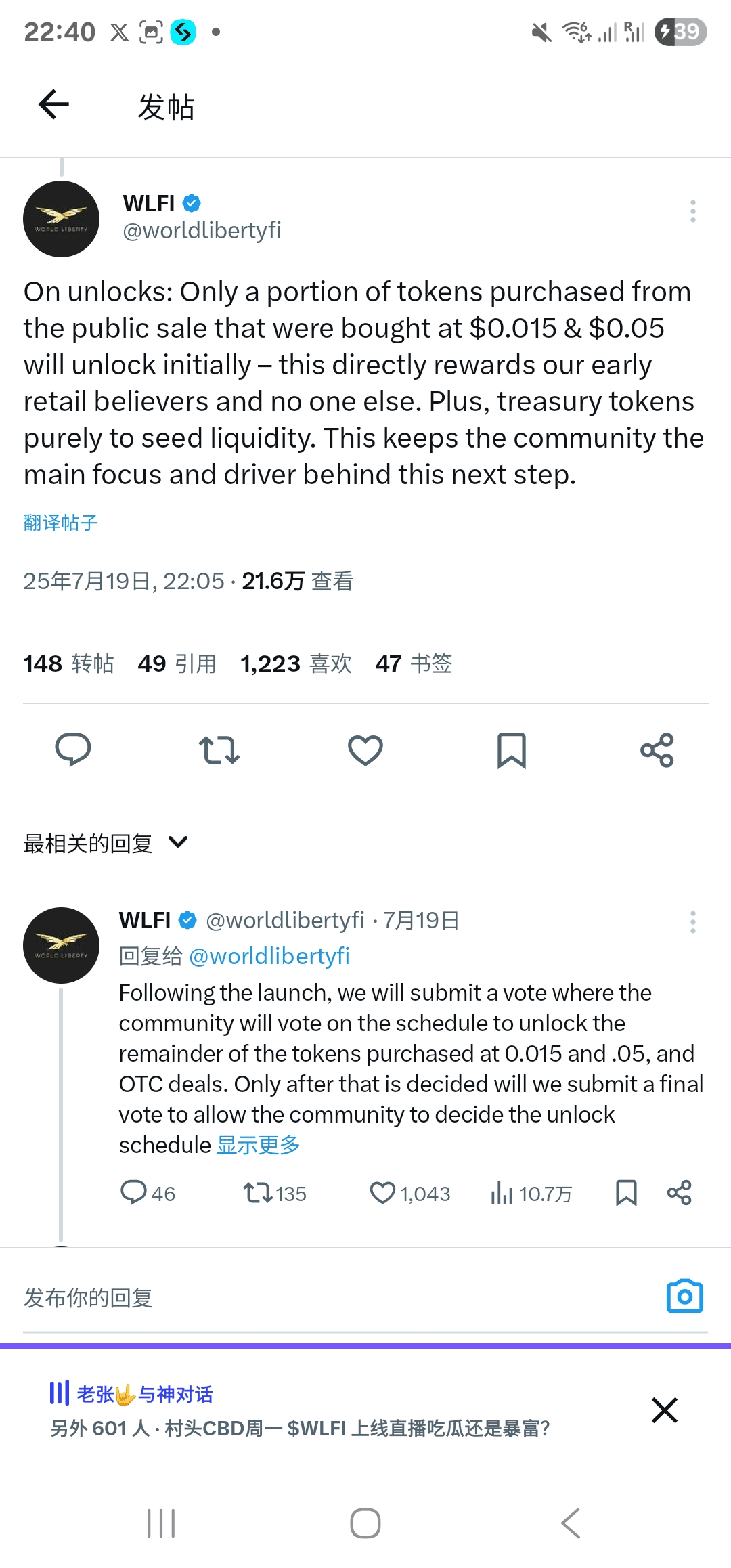This screenshot has height=1568, width=731.
Task: Open more options on the WLFI reply
Action: [x=692, y=922]
